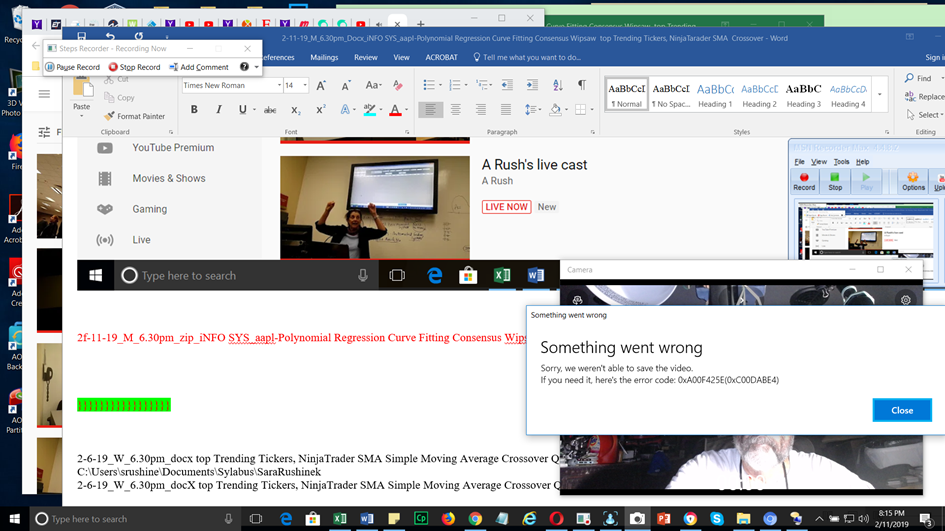Open Numbering list dropdown
945x531 pixels.
pyautogui.click(x=466, y=86)
